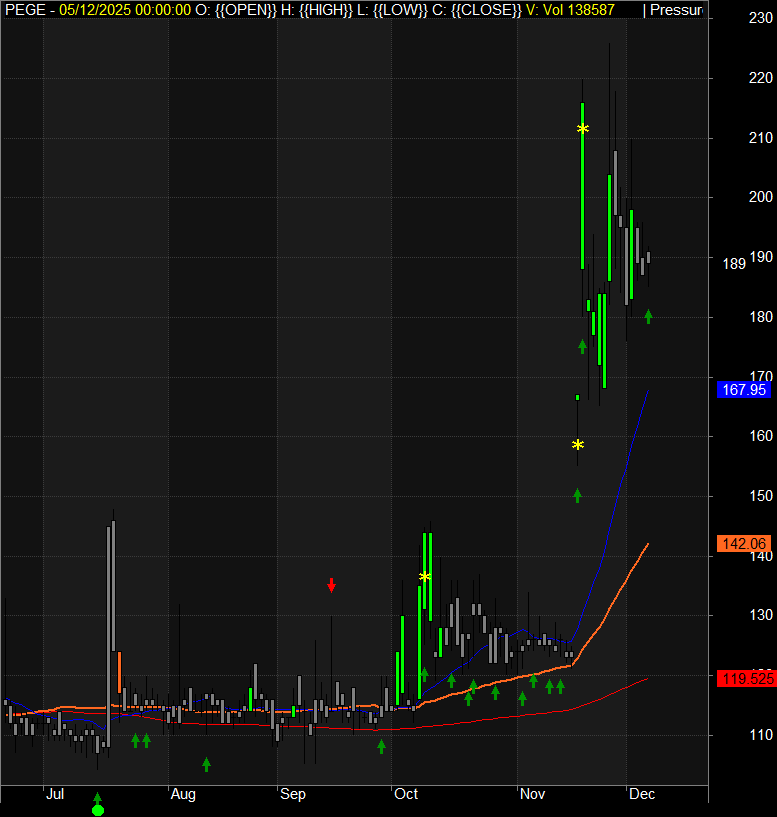Click the 230 price axis label
This screenshot has width=777, height=817.
761,18
